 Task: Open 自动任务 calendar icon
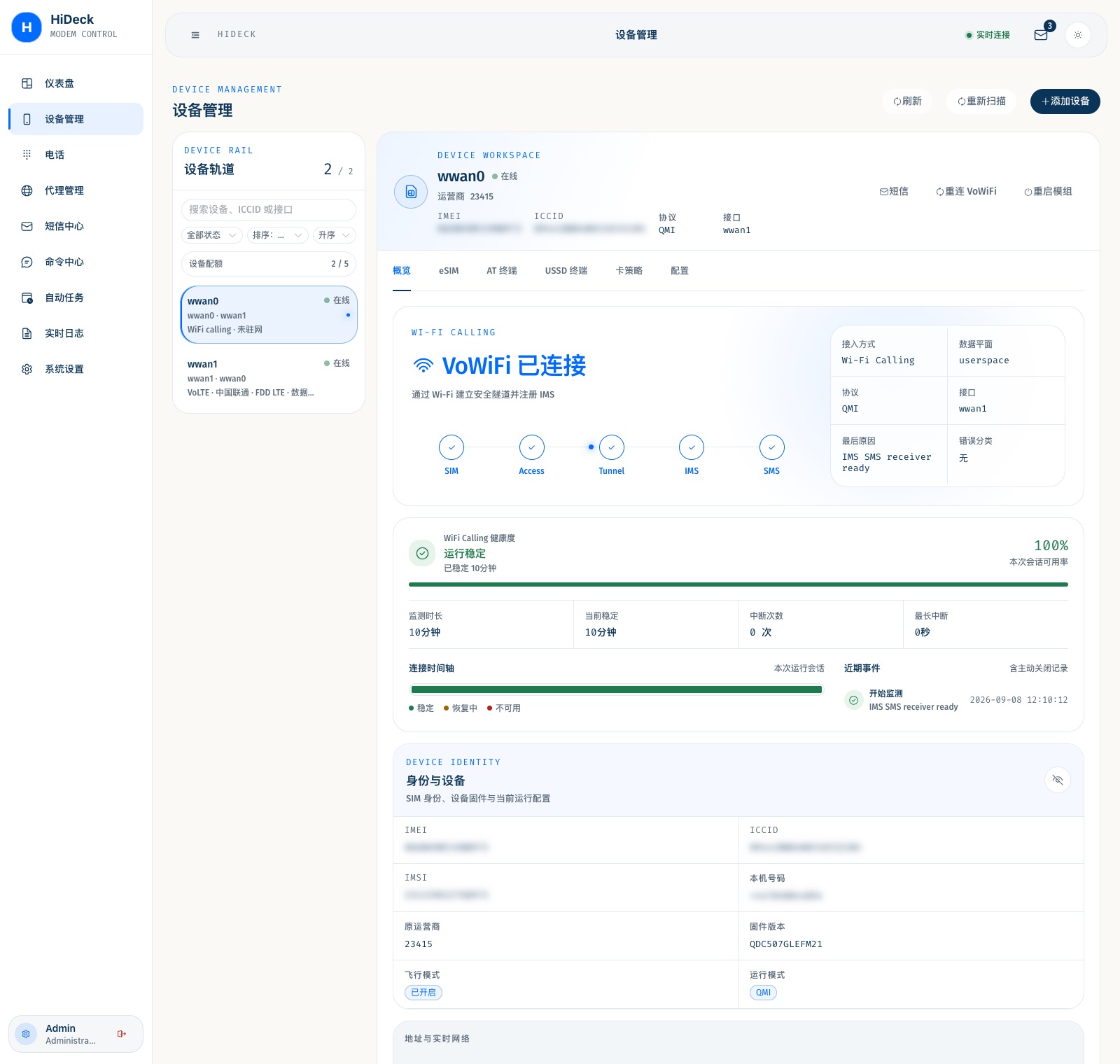27,297
